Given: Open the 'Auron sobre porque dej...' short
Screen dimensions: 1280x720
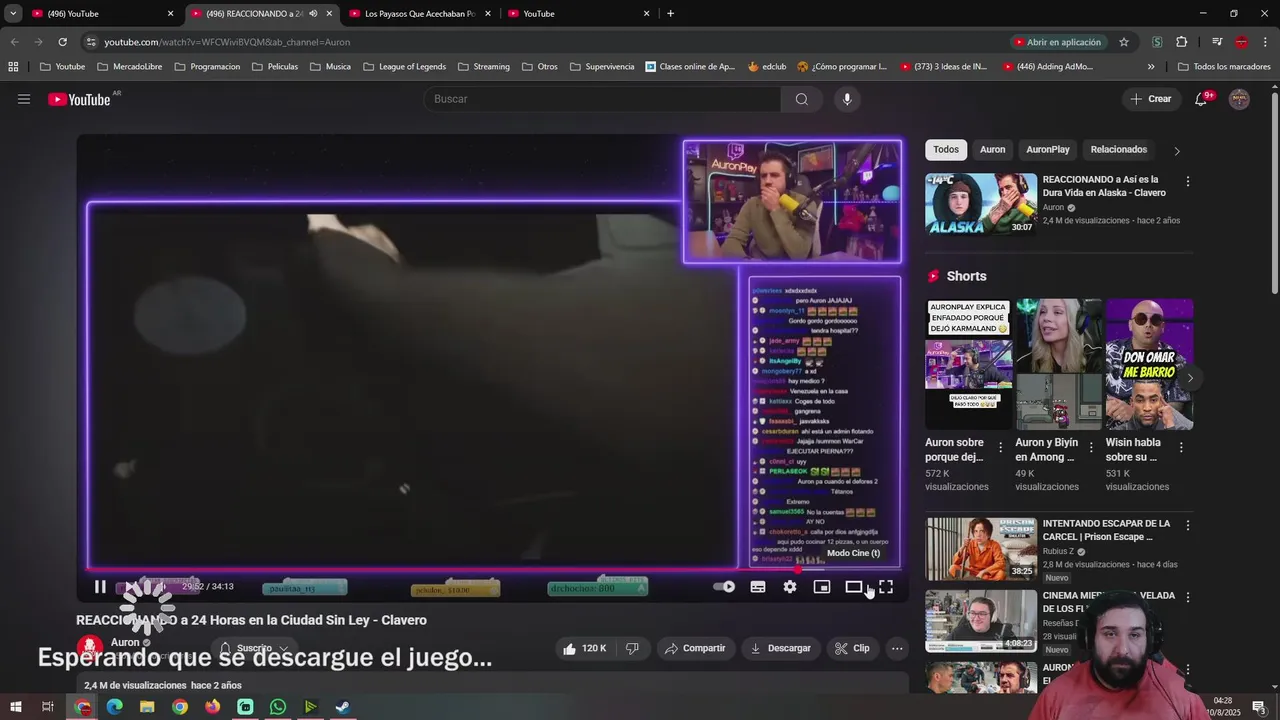Looking at the screenshot, I should coord(969,364).
